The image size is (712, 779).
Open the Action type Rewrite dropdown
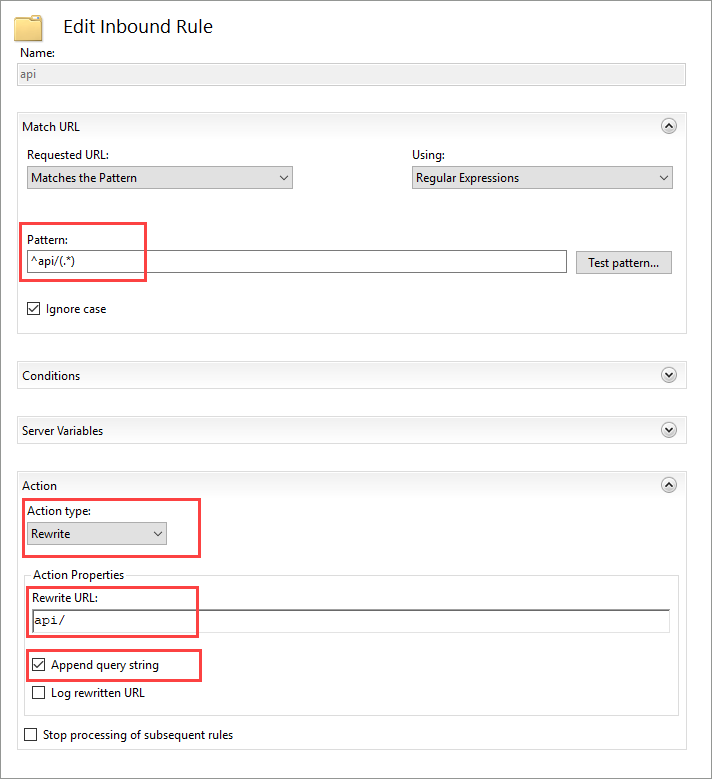point(97,534)
